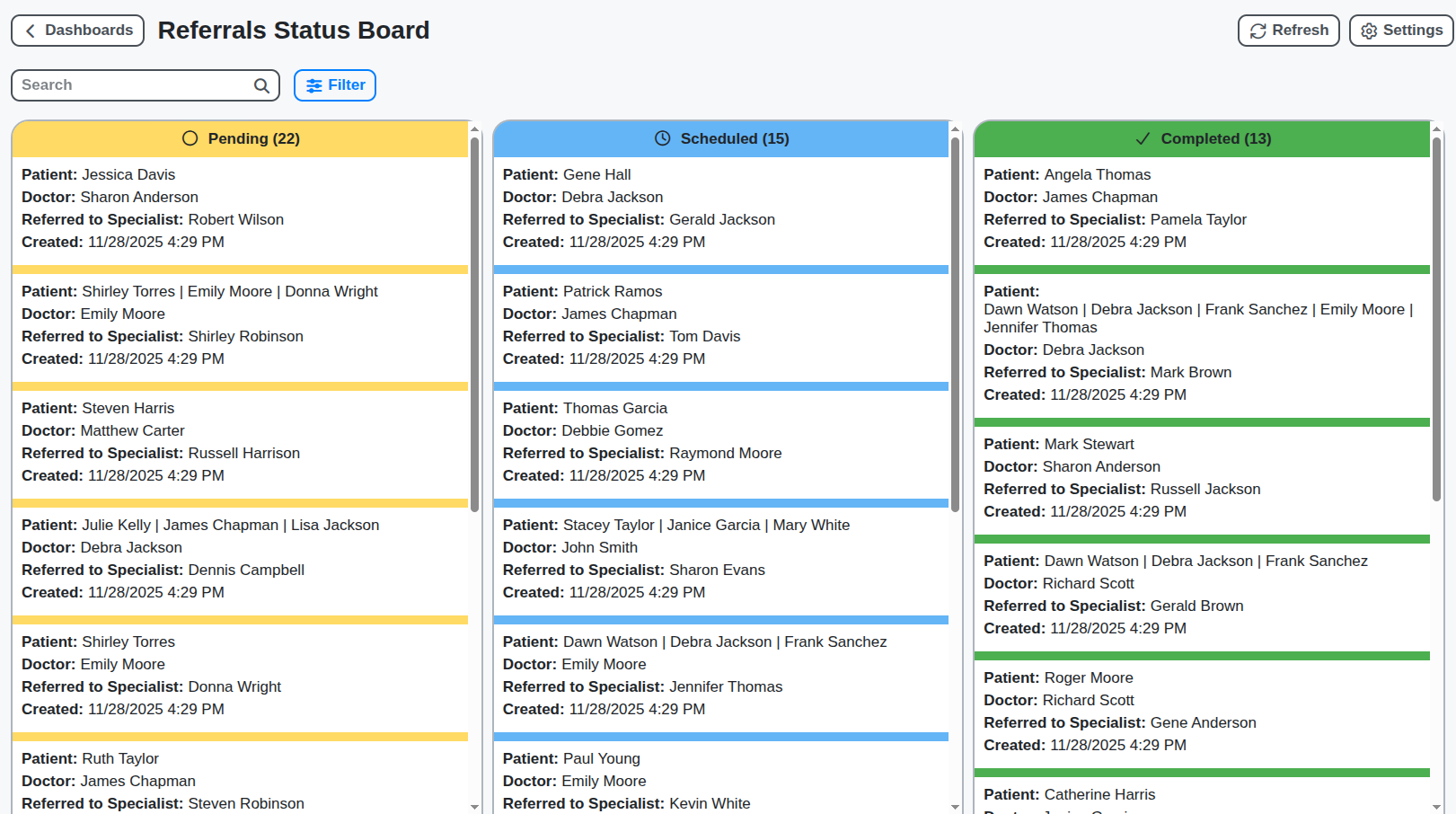Navigate back using the Dashboards button

[77, 30]
